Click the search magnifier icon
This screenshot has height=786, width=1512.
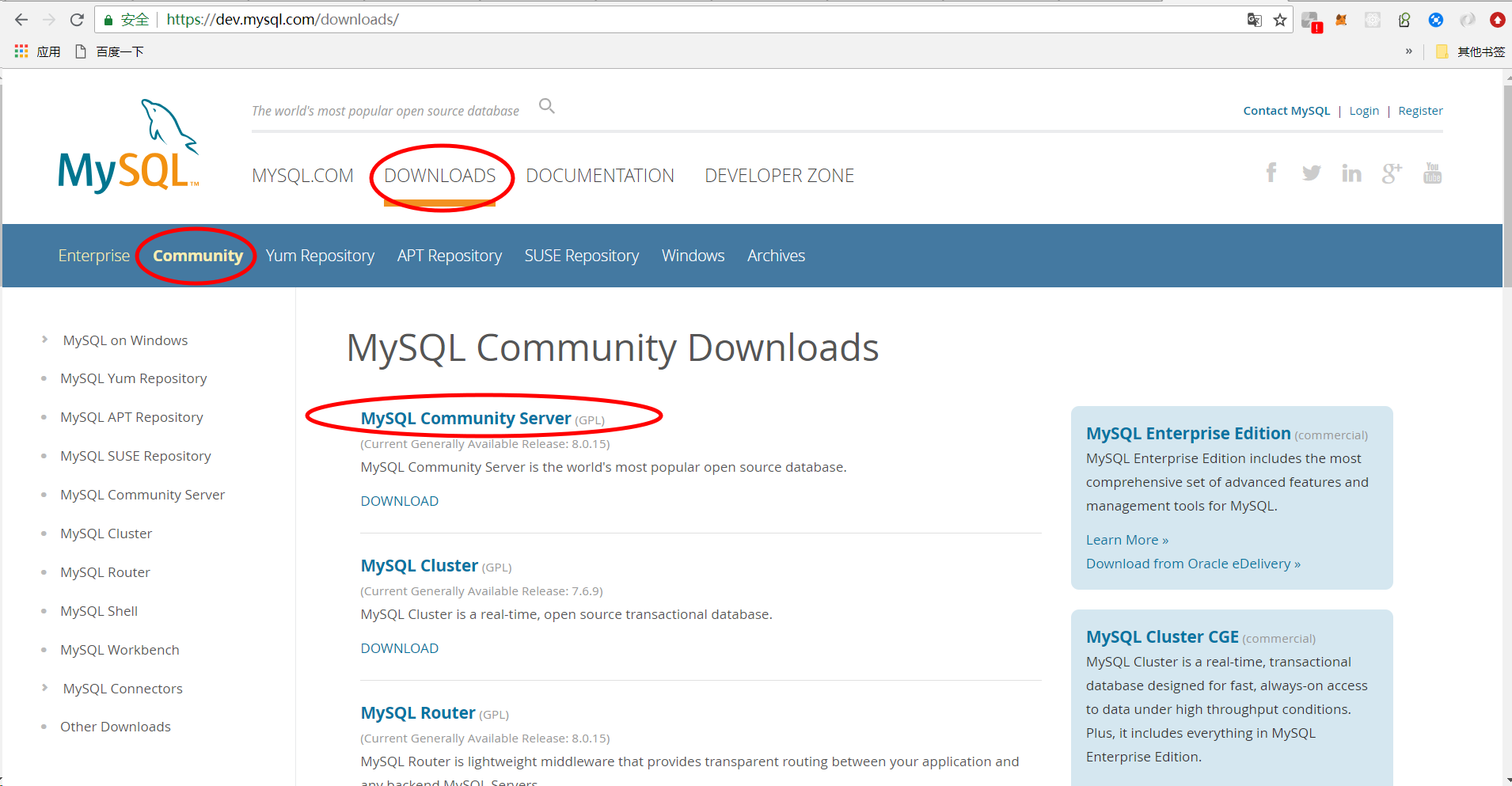tap(546, 106)
